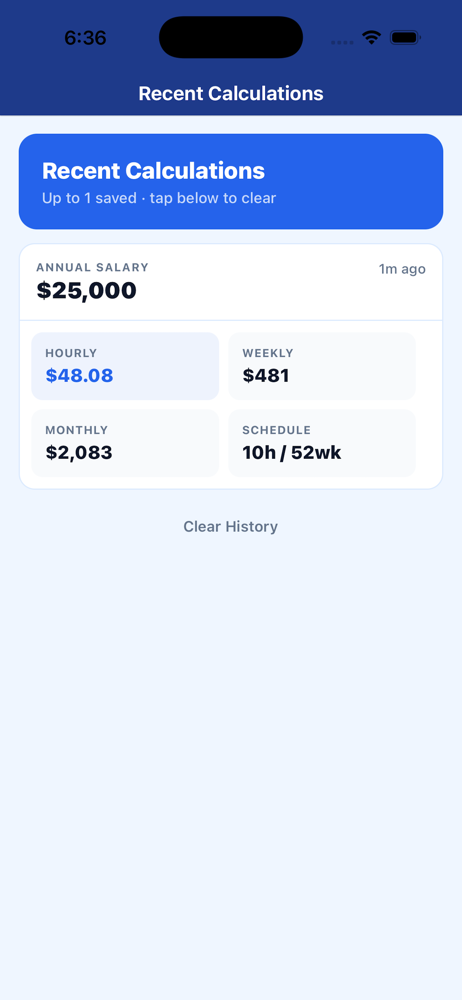The width and height of the screenshot is (462, 1000).
Task: Tap the Recent Calculations navigation title
Action: 231,93
